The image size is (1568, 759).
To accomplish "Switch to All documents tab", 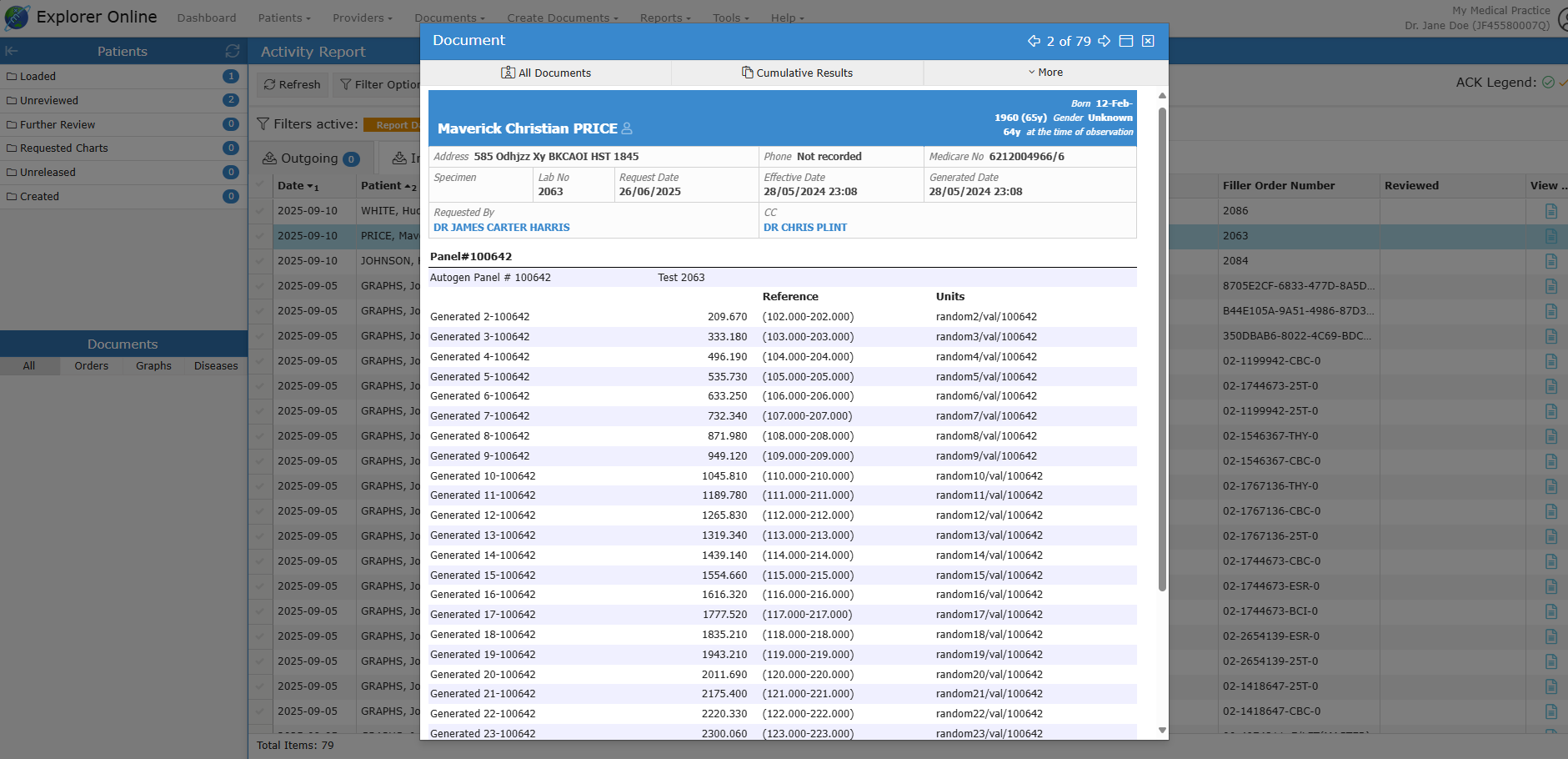I will point(29,366).
